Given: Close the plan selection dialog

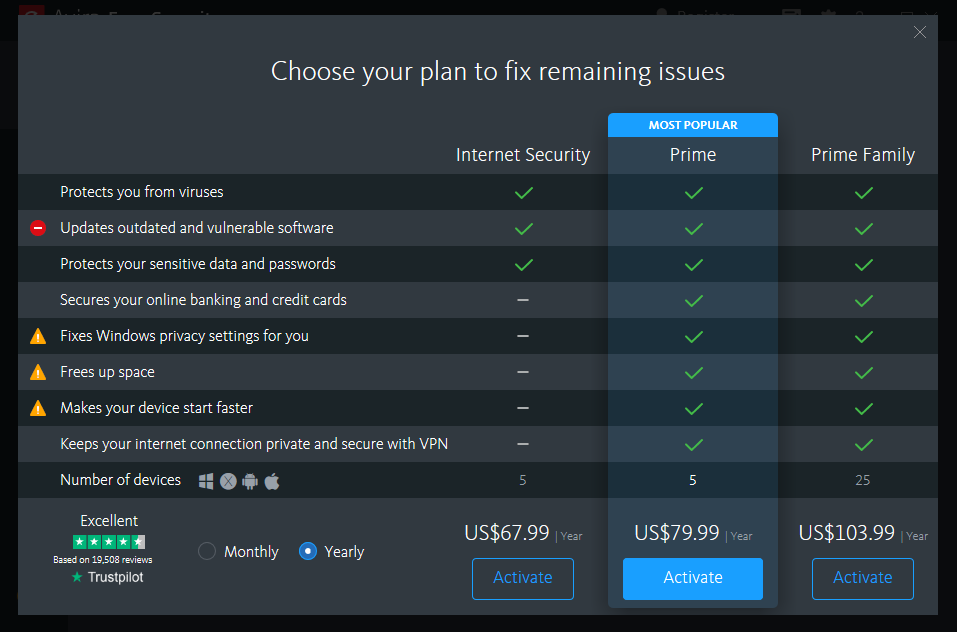Looking at the screenshot, I should (920, 33).
